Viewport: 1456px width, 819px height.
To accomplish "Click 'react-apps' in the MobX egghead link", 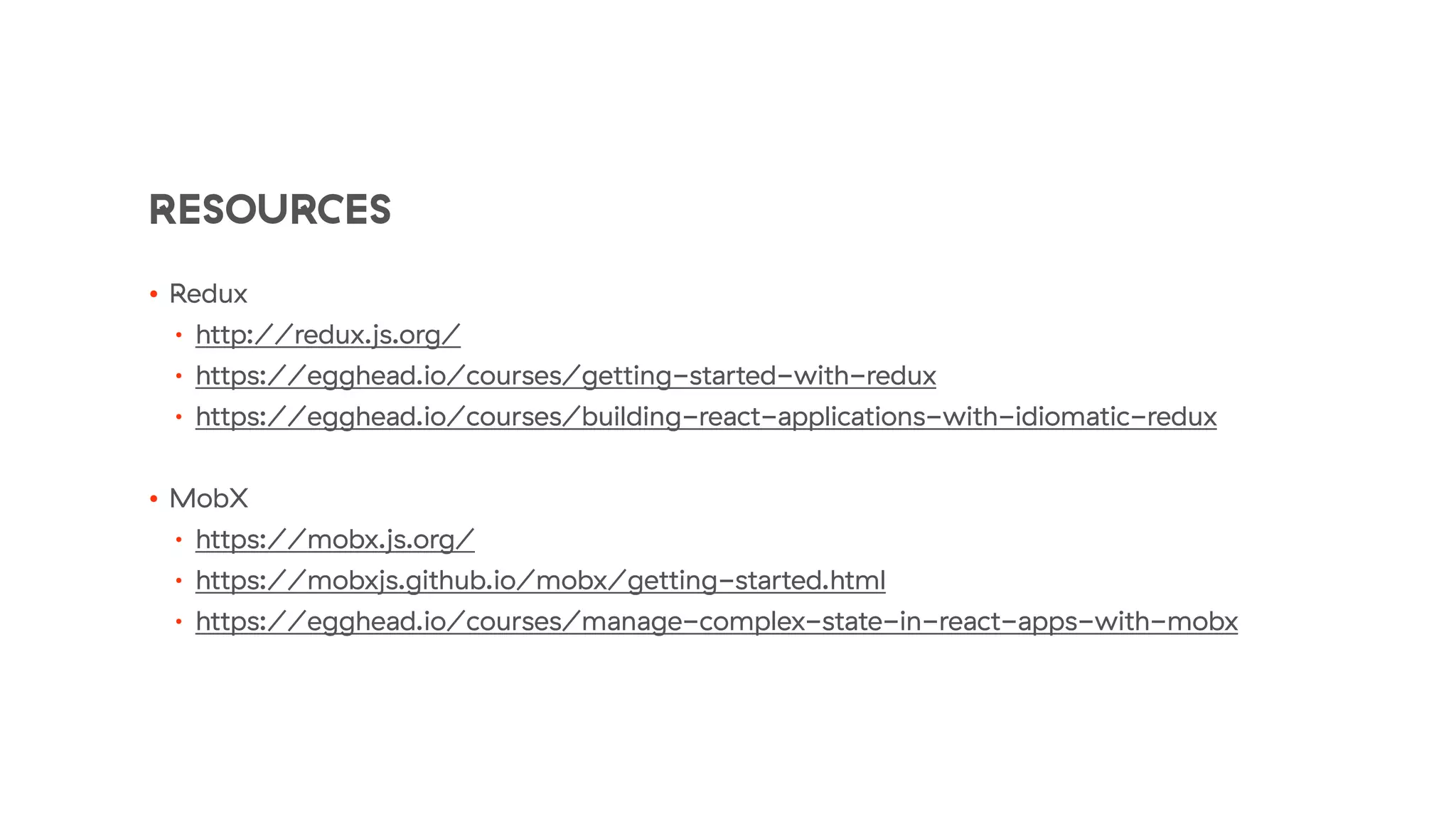I will tap(1008, 621).
